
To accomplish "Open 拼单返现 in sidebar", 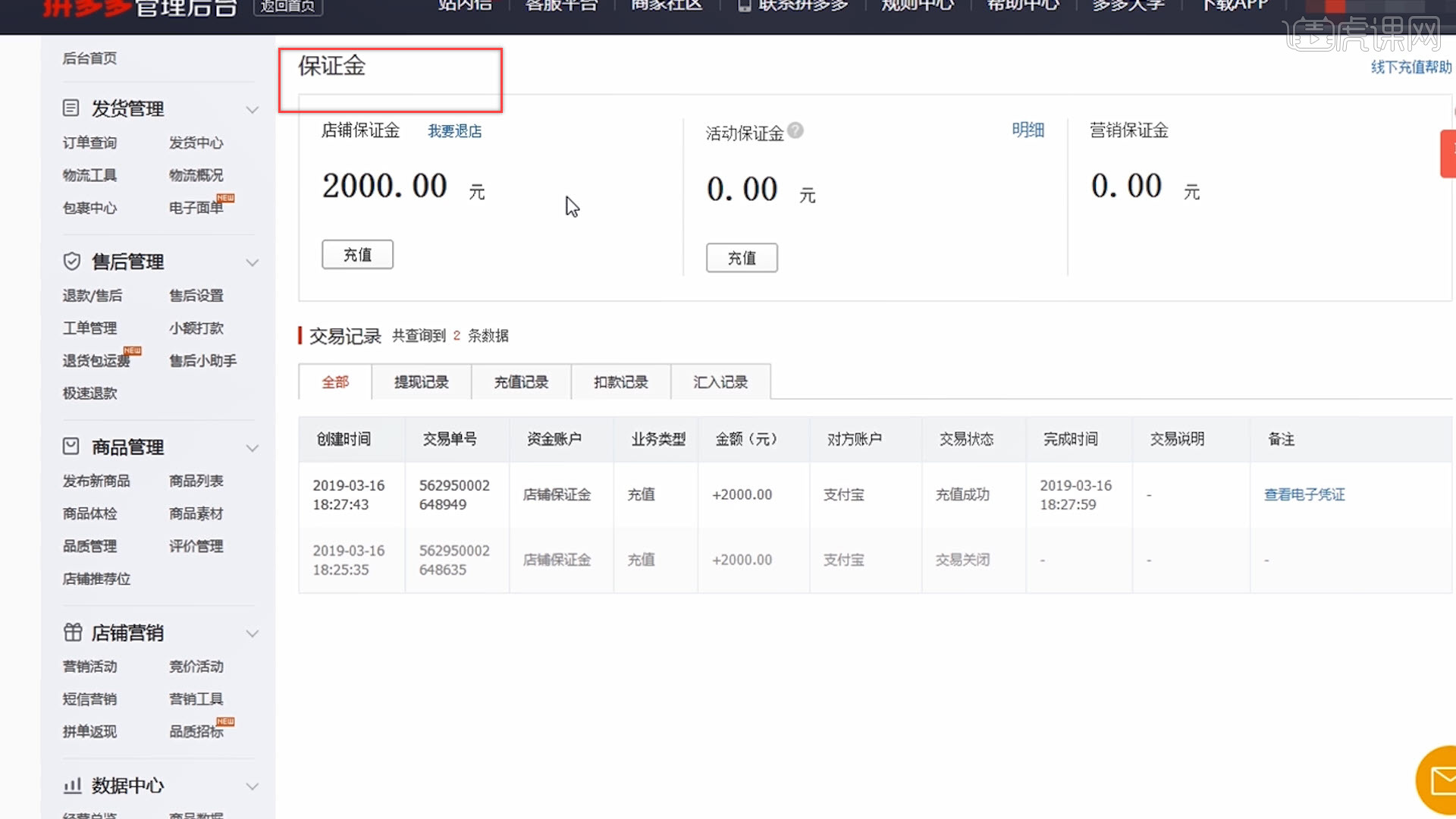I will (x=89, y=732).
